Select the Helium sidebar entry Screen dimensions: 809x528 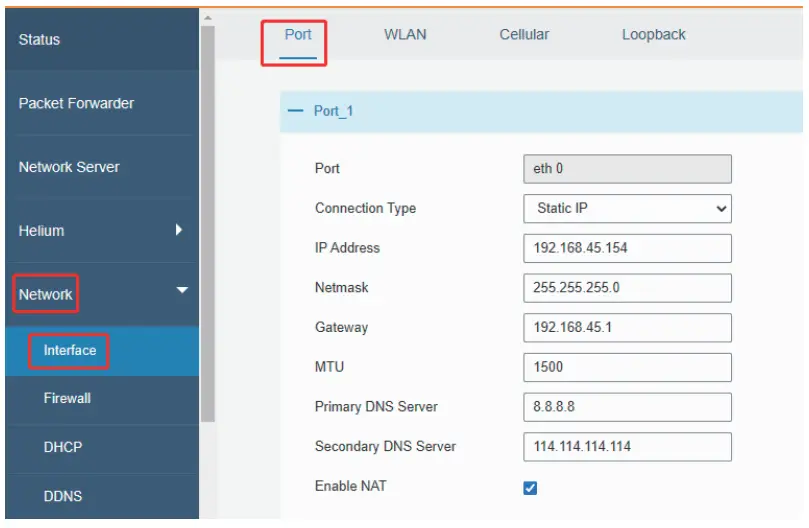point(41,231)
